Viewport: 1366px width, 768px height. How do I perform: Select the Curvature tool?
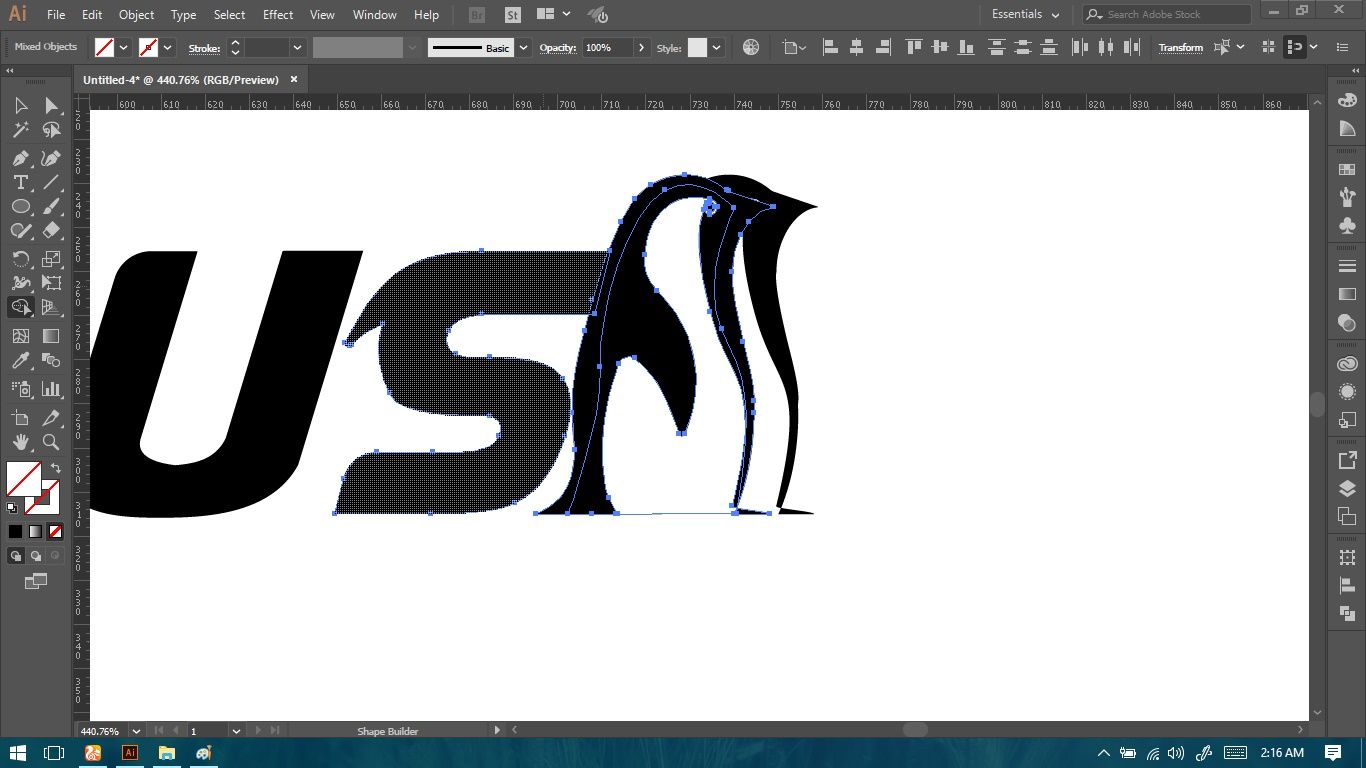51,158
